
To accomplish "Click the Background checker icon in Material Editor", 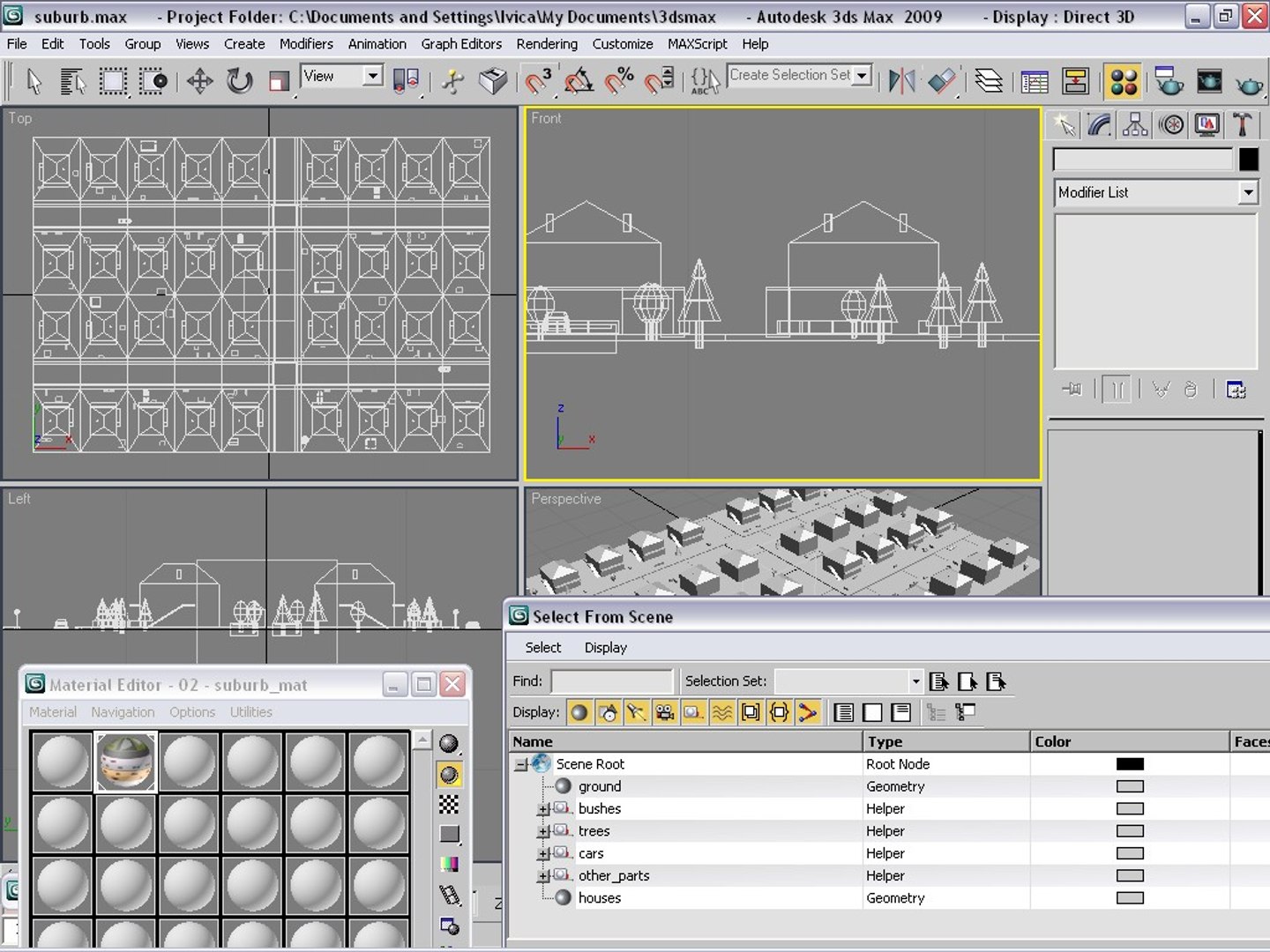I will pyautogui.click(x=449, y=804).
